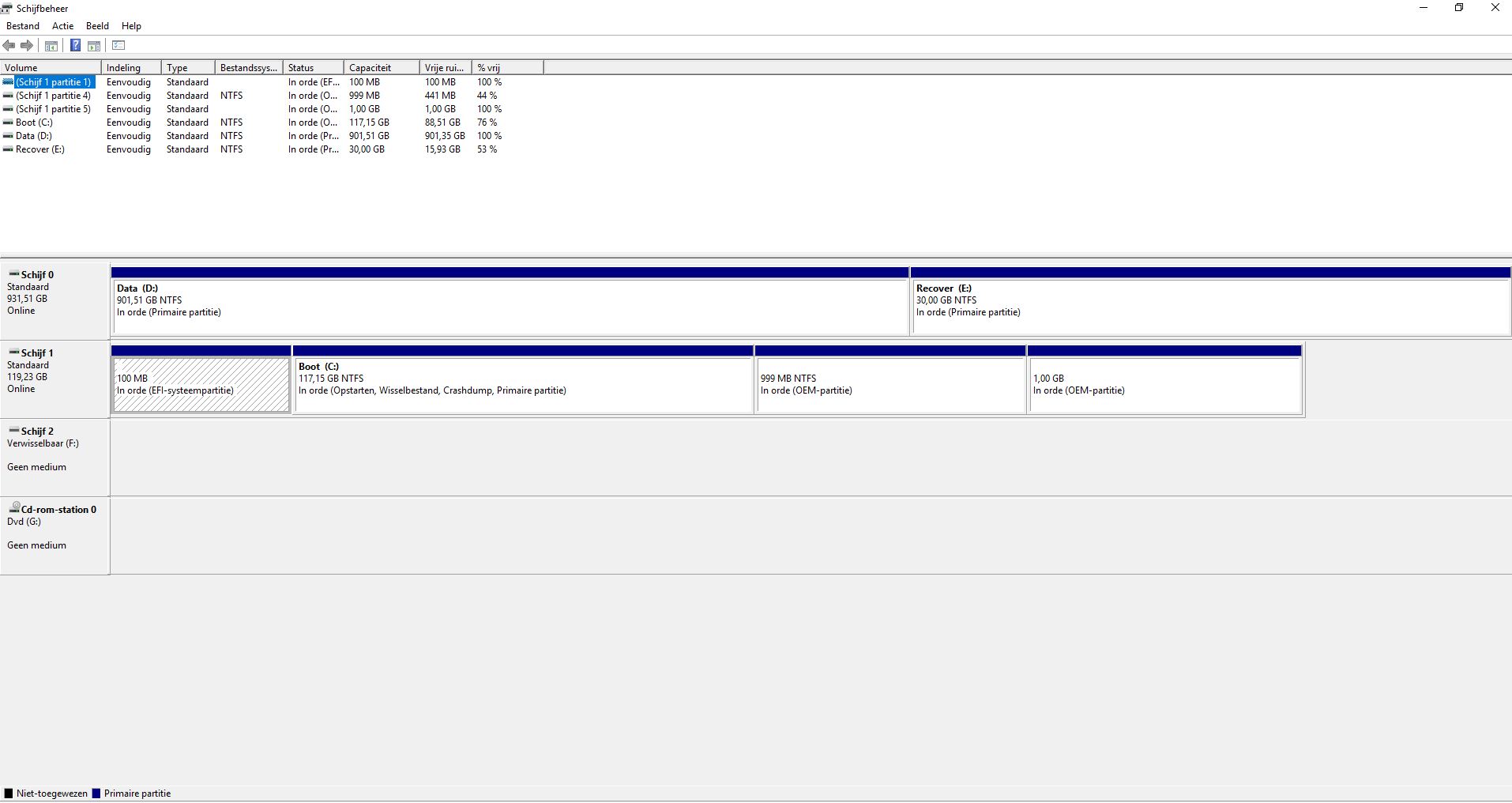Toggle the action pane toolbar icon
The height and width of the screenshot is (803, 1512).
[x=94, y=46]
